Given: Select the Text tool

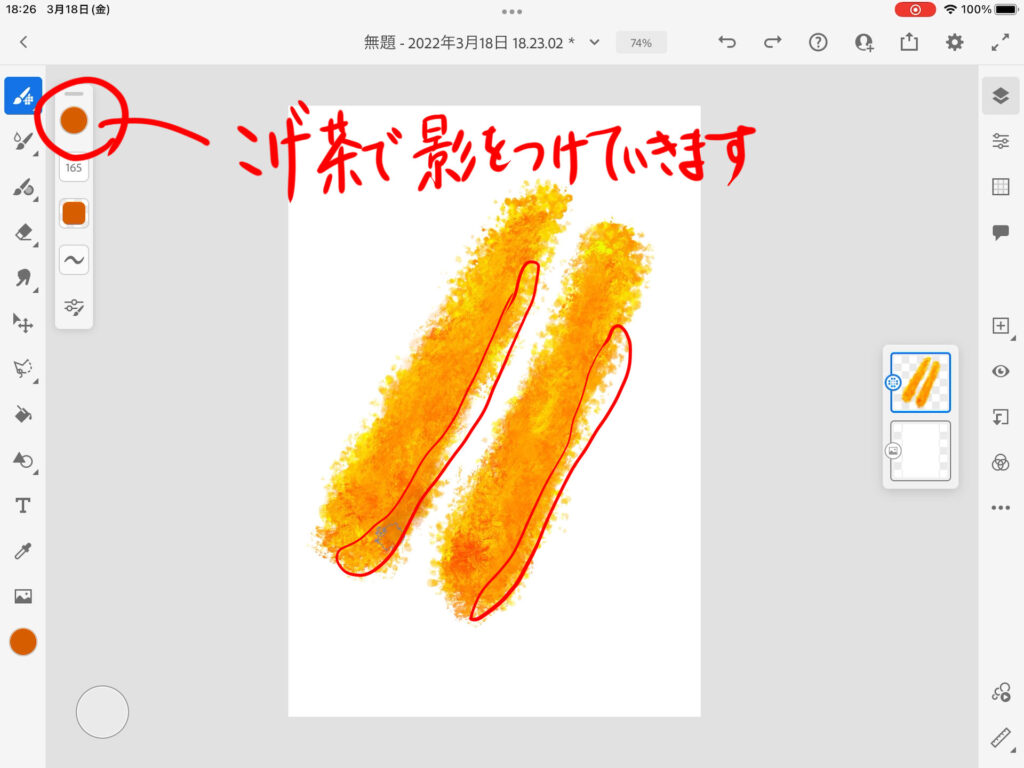Looking at the screenshot, I should [23, 506].
